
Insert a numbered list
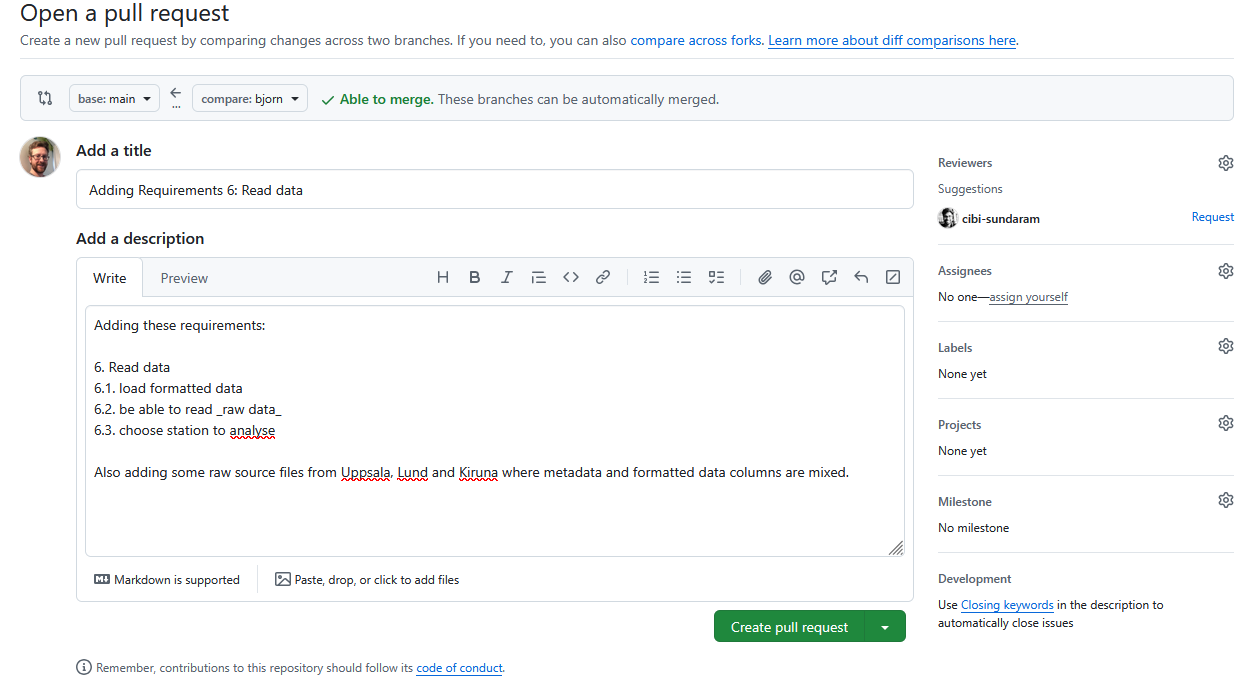[x=652, y=278]
